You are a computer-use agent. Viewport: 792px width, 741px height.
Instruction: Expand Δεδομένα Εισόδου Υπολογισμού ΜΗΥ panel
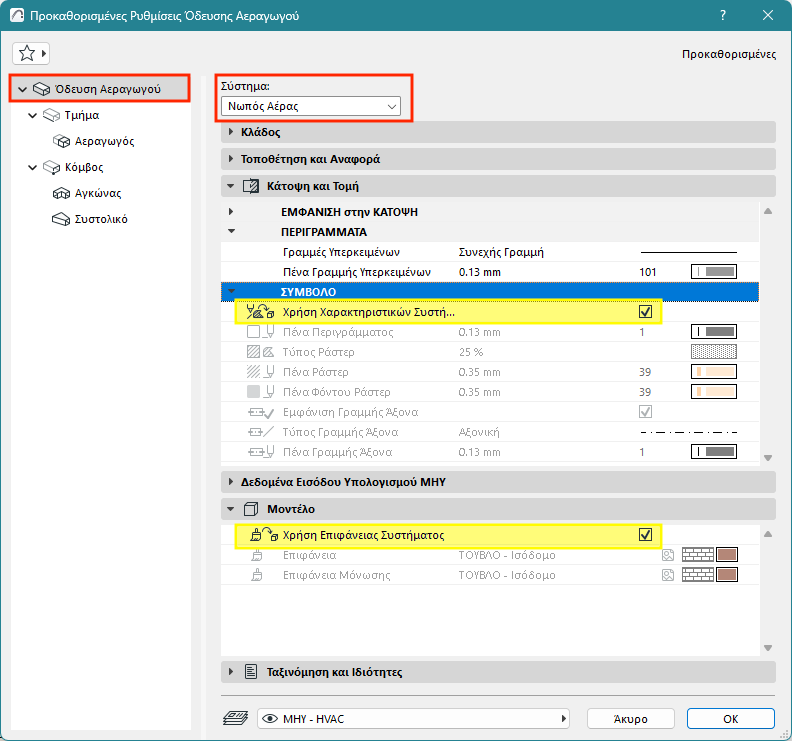[x=231, y=482]
